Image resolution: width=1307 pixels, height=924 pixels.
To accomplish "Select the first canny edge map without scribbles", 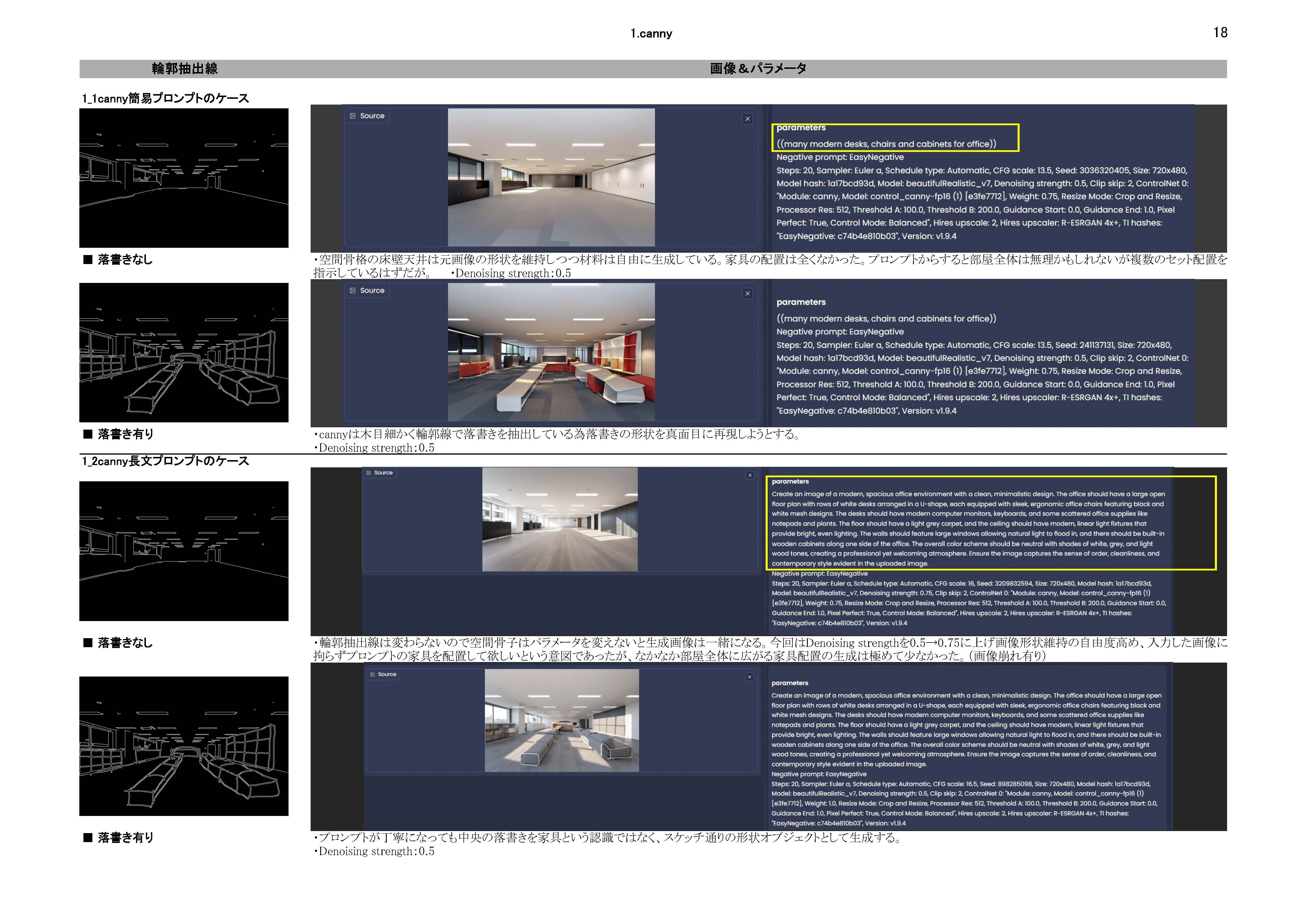I will tap(184, 178).
